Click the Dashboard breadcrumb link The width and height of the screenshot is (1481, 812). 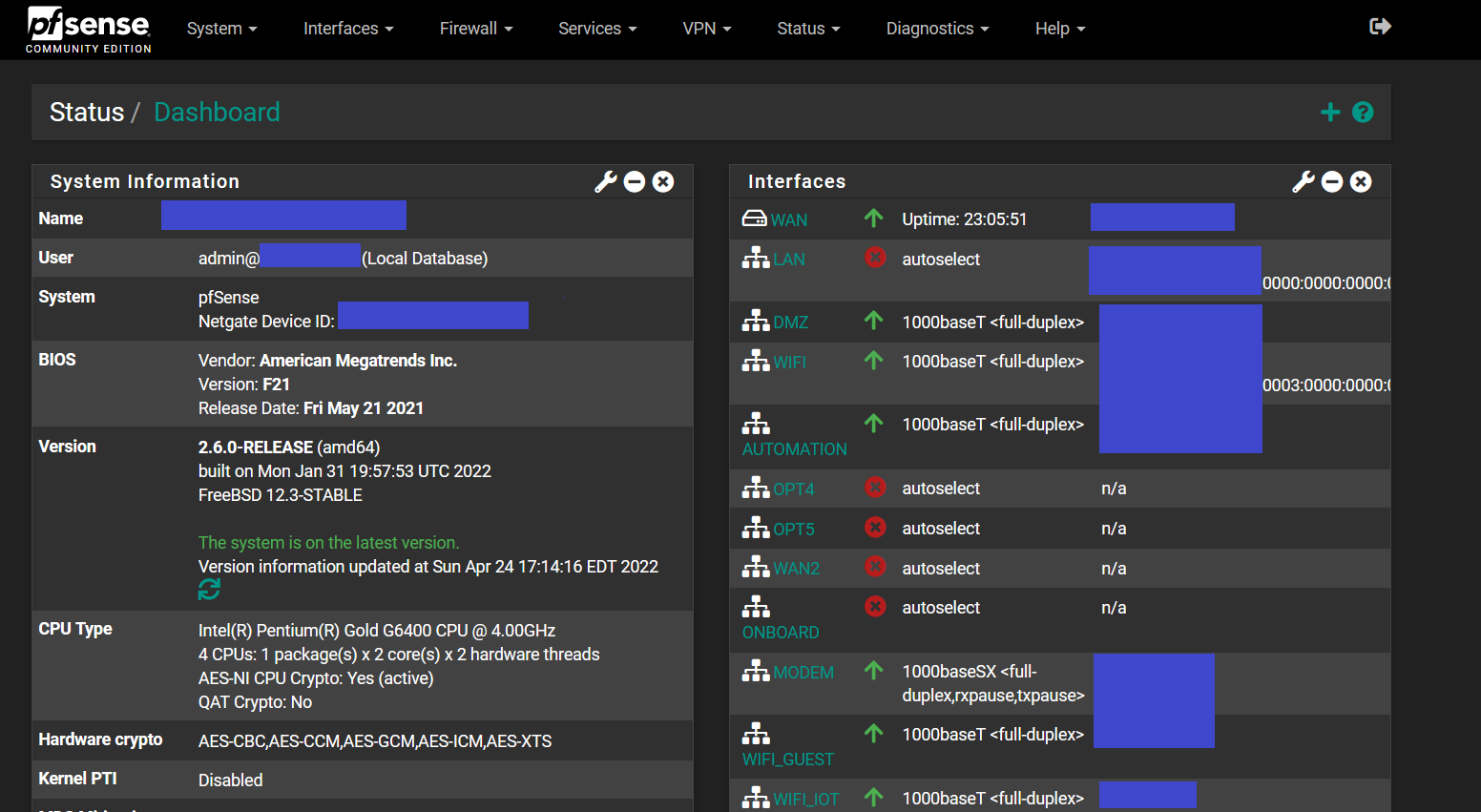pyautogui.click(x=217, y=113)
